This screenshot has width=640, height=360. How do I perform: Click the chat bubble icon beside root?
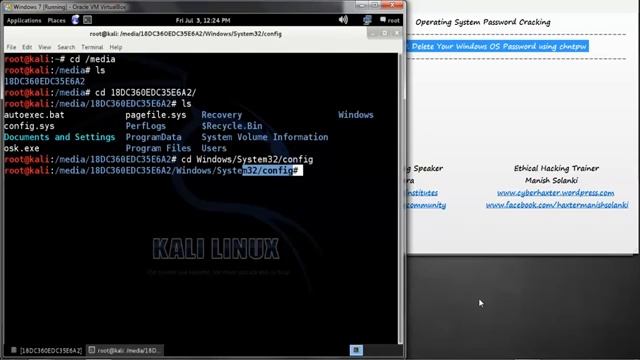(383, 20)
